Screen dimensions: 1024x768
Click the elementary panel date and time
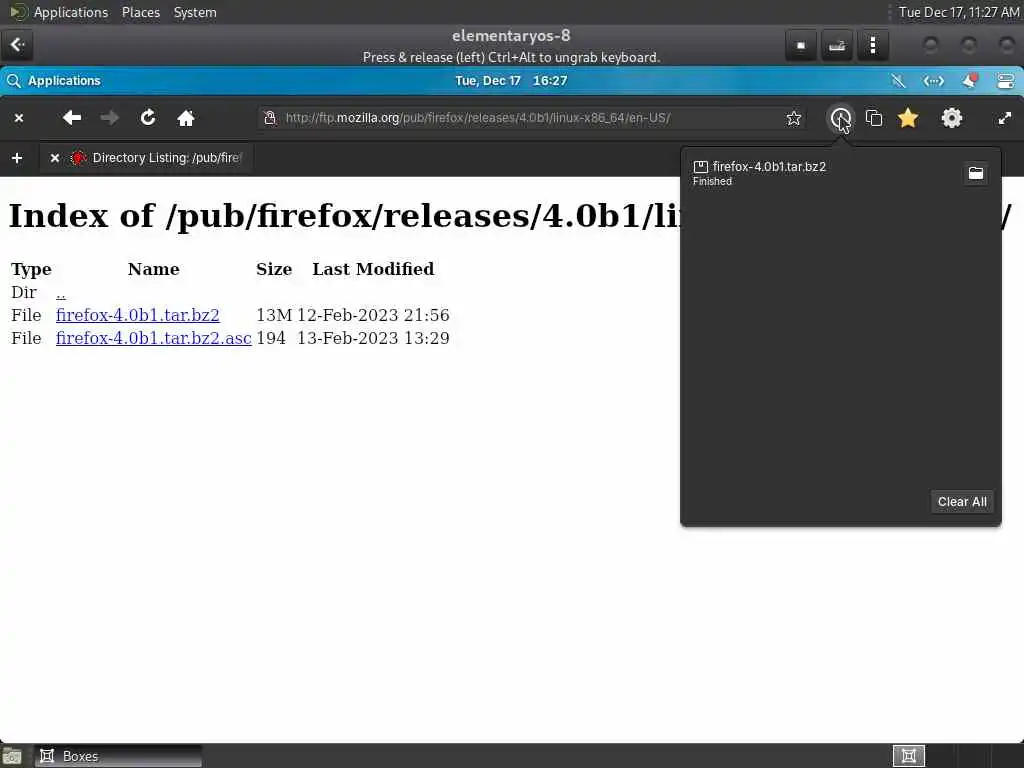click(511, 81)
